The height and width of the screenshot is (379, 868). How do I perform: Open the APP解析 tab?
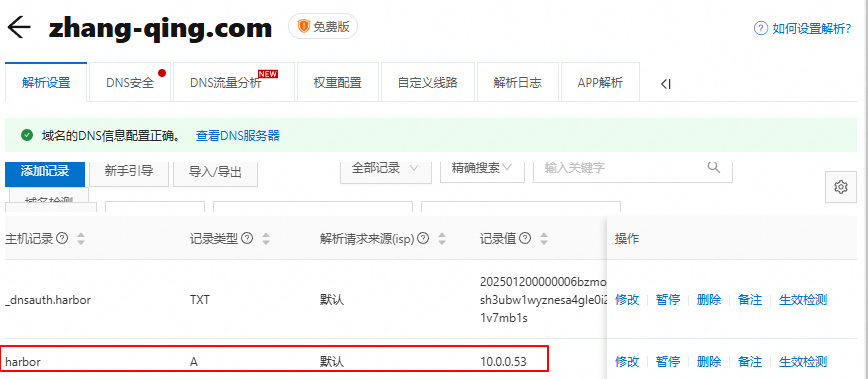600,82
